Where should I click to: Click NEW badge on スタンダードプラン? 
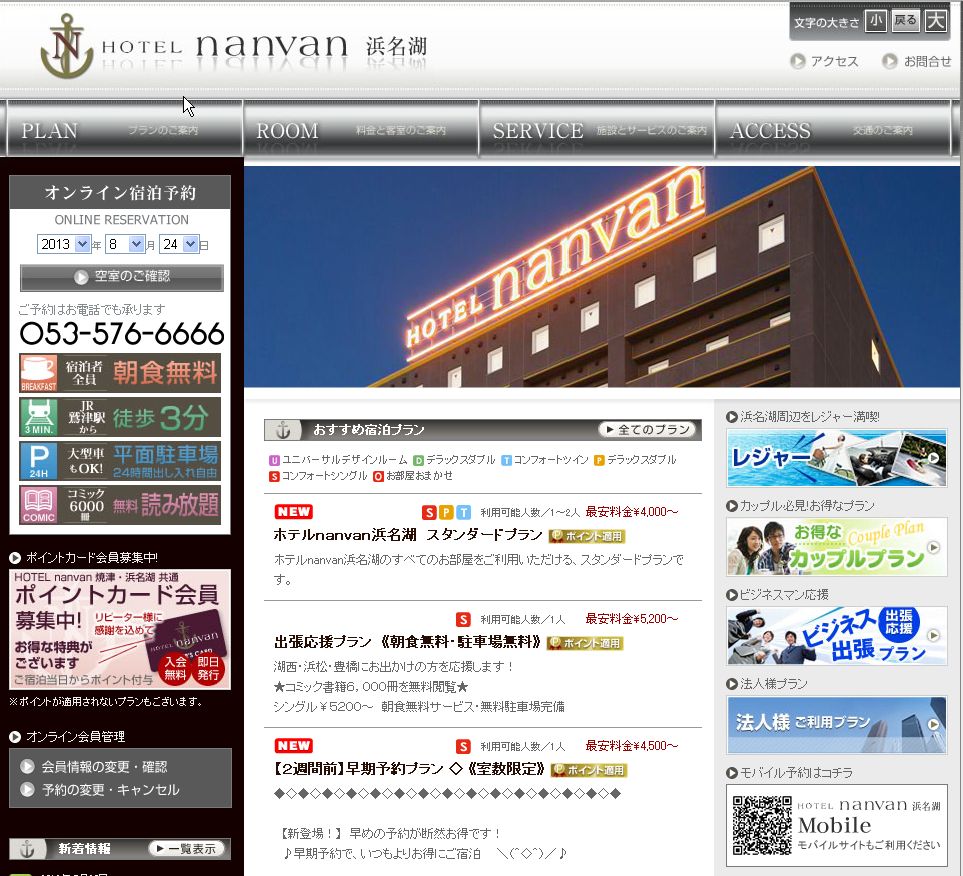[294, 511]
